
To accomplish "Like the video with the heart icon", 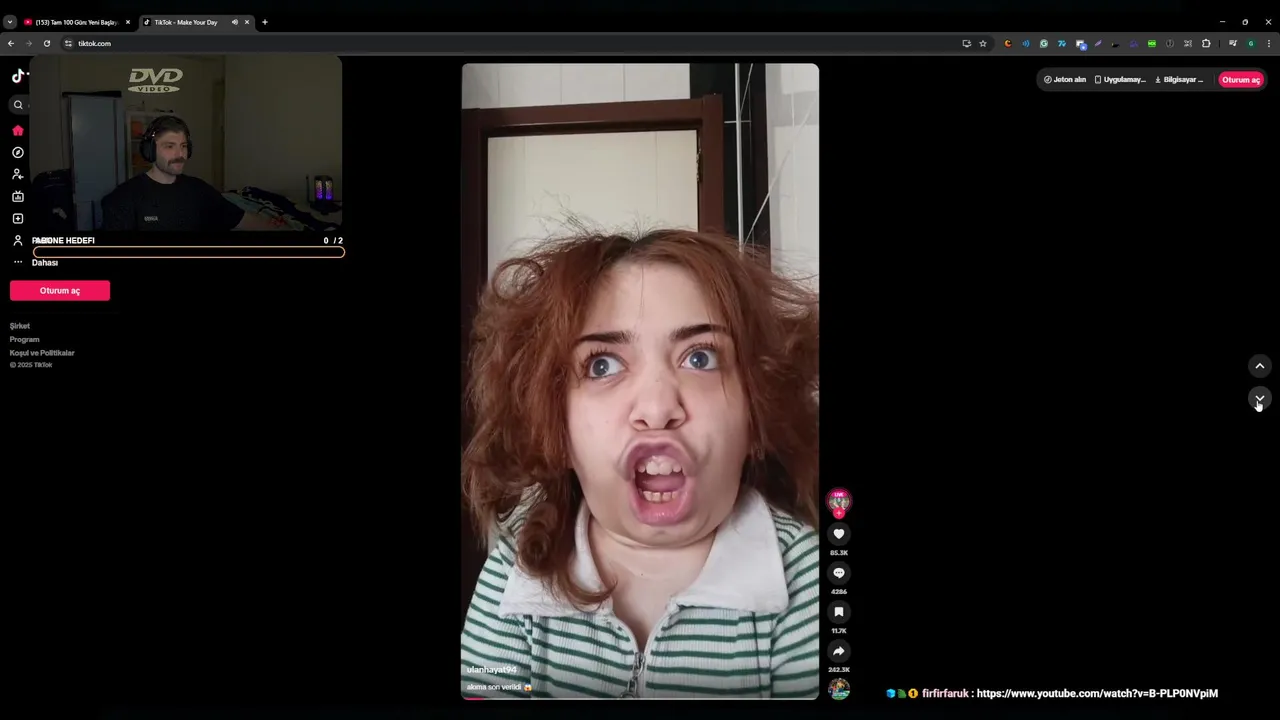I will pyautogui.click(x=839, y=534).
